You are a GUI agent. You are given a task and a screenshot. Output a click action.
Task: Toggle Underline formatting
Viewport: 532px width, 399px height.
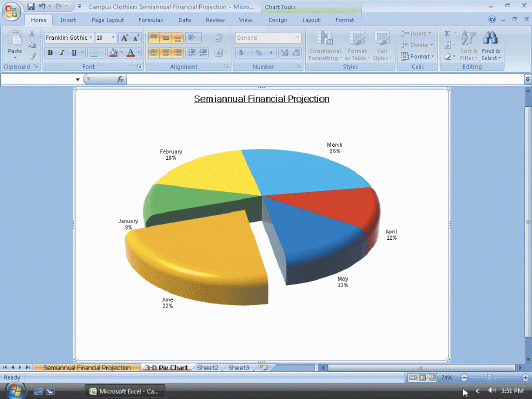point(74,53)
